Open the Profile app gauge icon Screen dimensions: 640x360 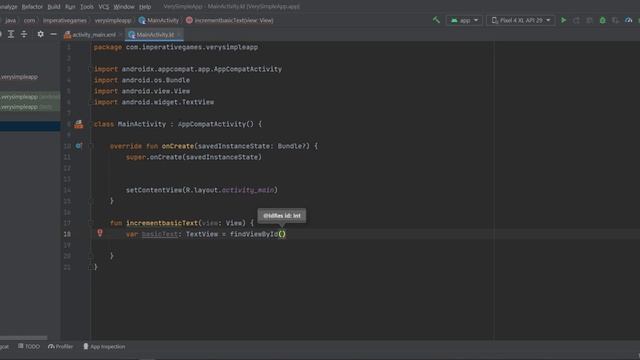(629, 20)
